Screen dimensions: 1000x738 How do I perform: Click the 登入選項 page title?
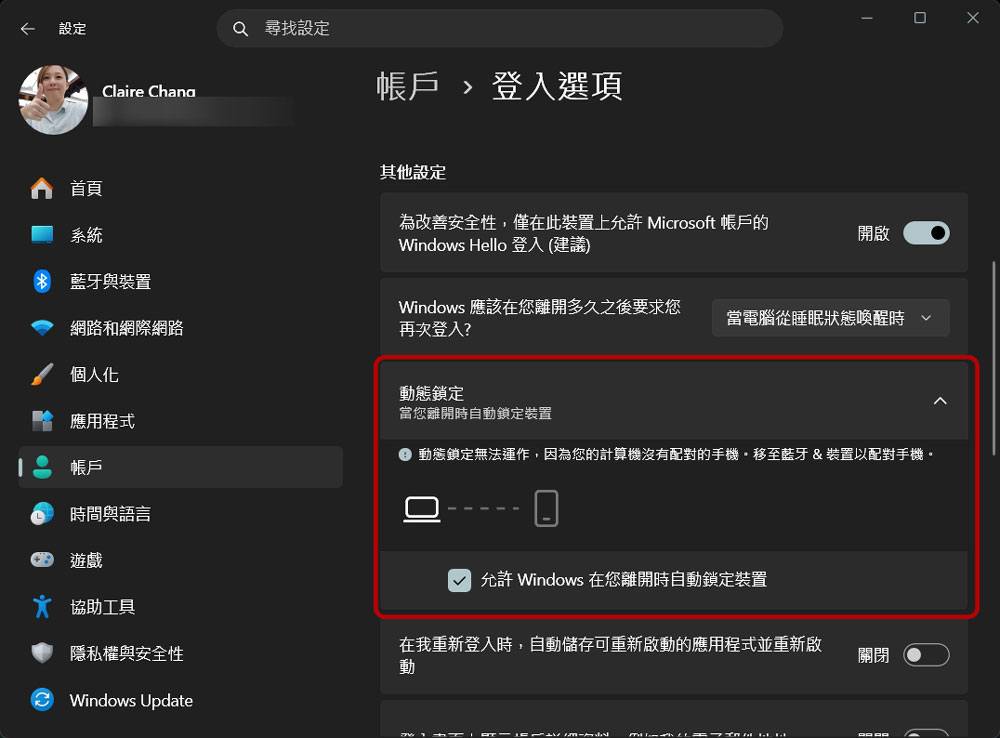pos(557,86)
